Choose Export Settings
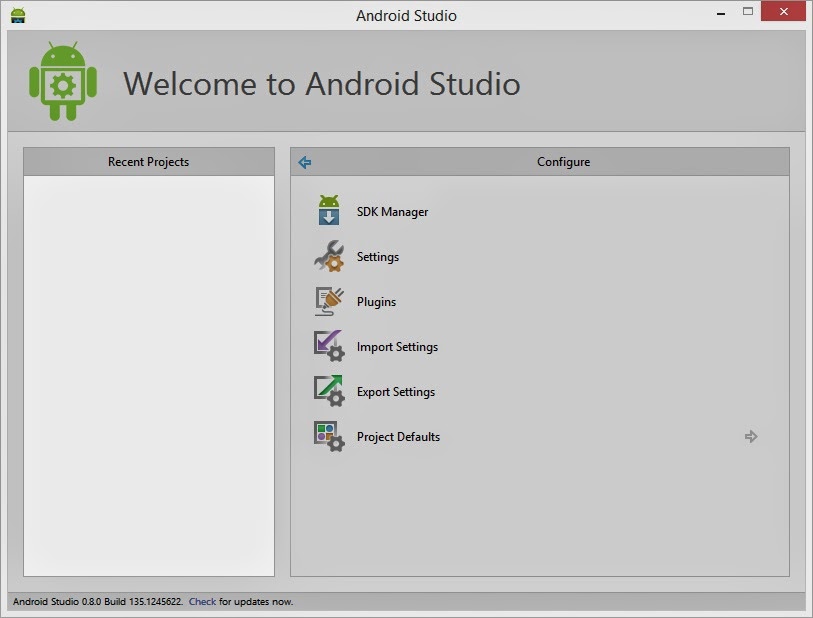The height and width of the screenshot is (618, 813). pyautogui.click(x=396, y=392)
